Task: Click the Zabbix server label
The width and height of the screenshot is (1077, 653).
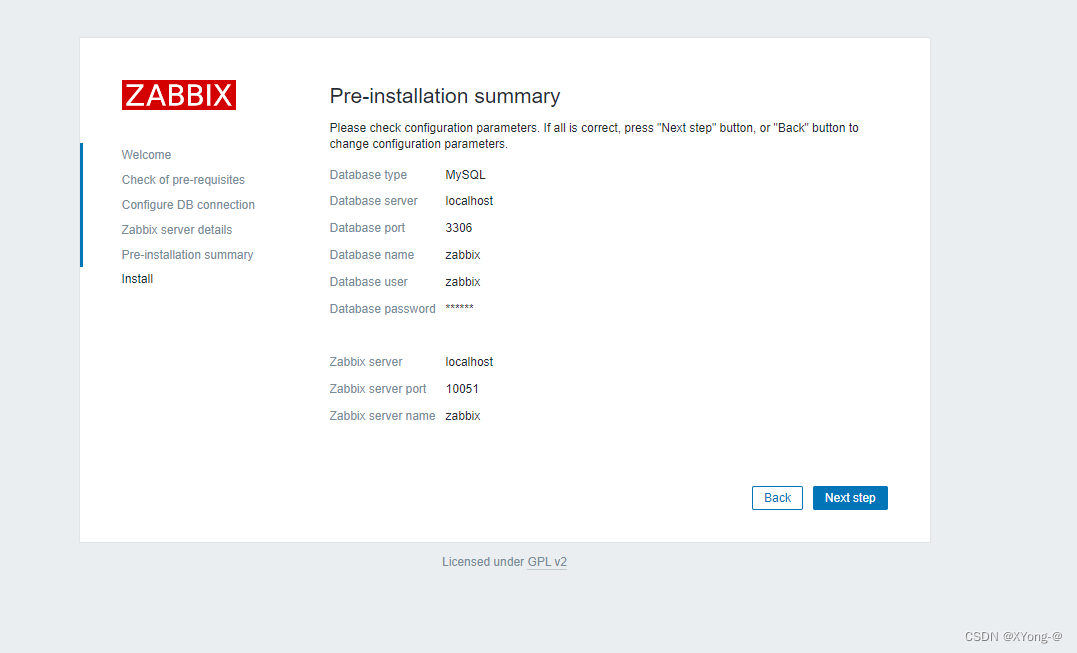Action: click(x=365, y=362)
